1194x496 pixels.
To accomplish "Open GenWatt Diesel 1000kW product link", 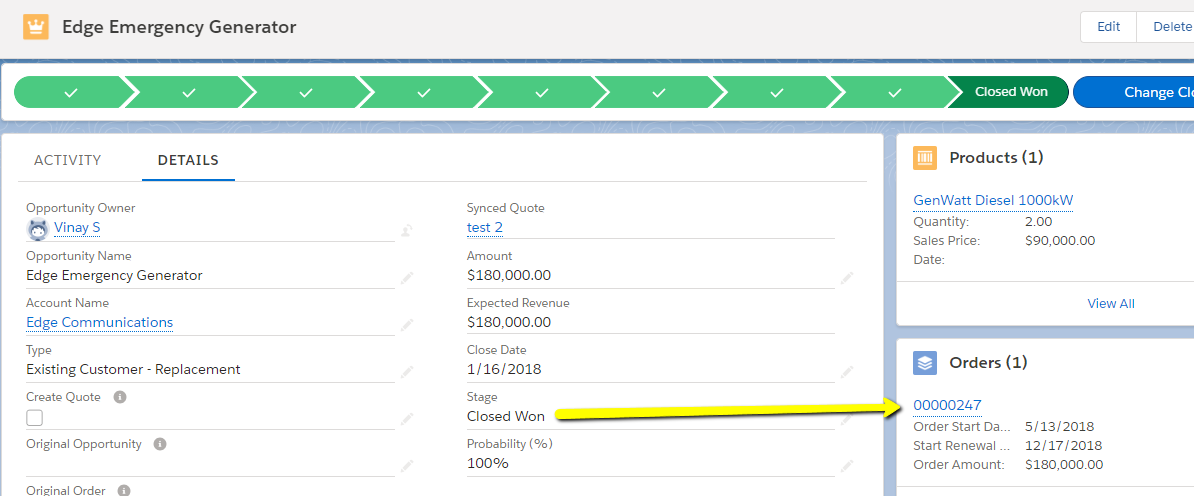I will point(993,200).
